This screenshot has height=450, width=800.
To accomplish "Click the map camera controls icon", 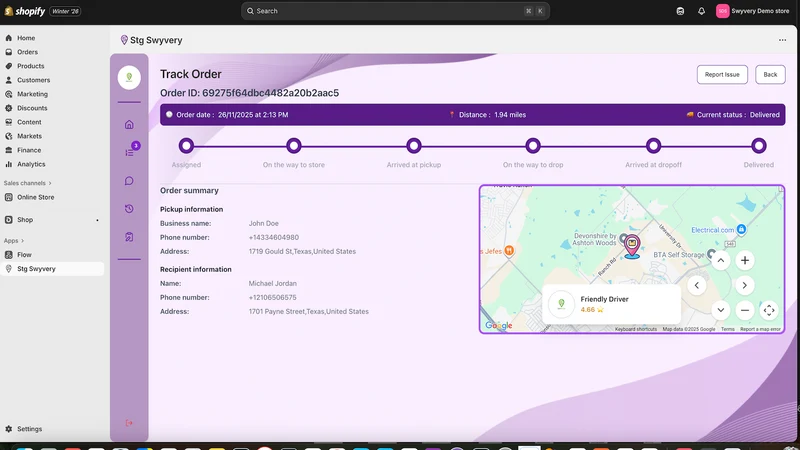I will pos(769,310).
